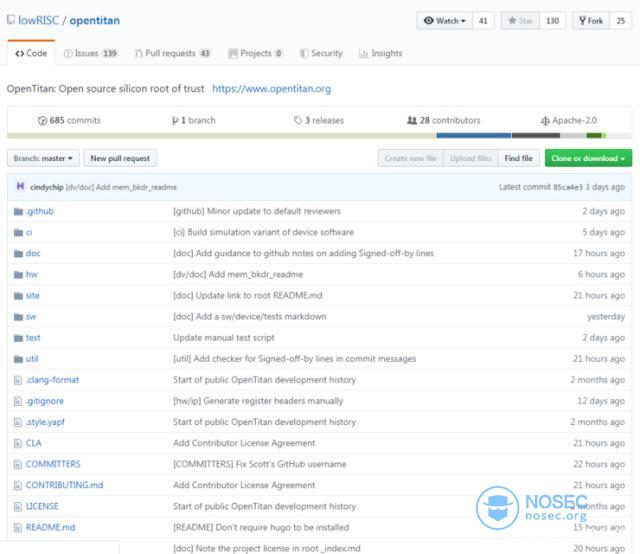Click cindychip author name in commit bar
The image size is (640, 554).
pyautogui.click(x=47, y=187)
